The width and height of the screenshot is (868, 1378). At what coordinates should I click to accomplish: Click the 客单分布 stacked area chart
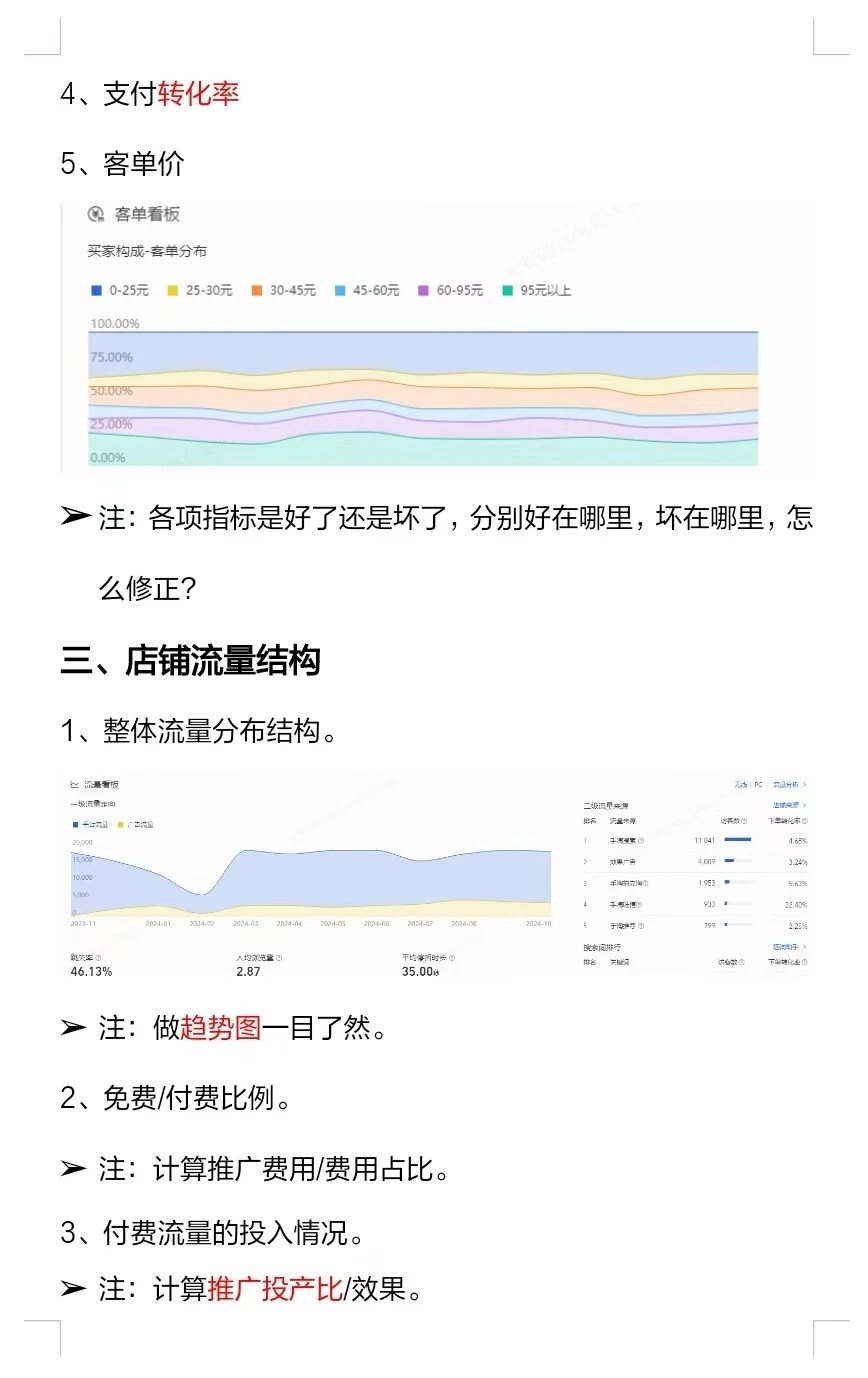point(423,398)
